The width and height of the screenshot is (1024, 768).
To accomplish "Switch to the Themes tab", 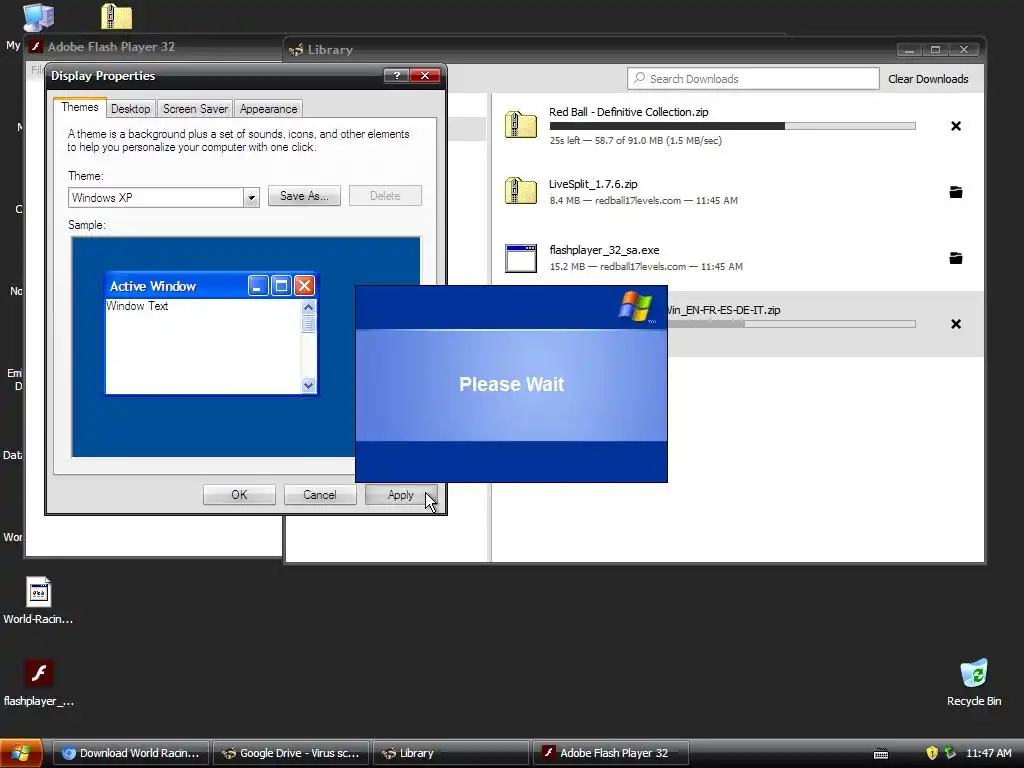I will (80, 107).
